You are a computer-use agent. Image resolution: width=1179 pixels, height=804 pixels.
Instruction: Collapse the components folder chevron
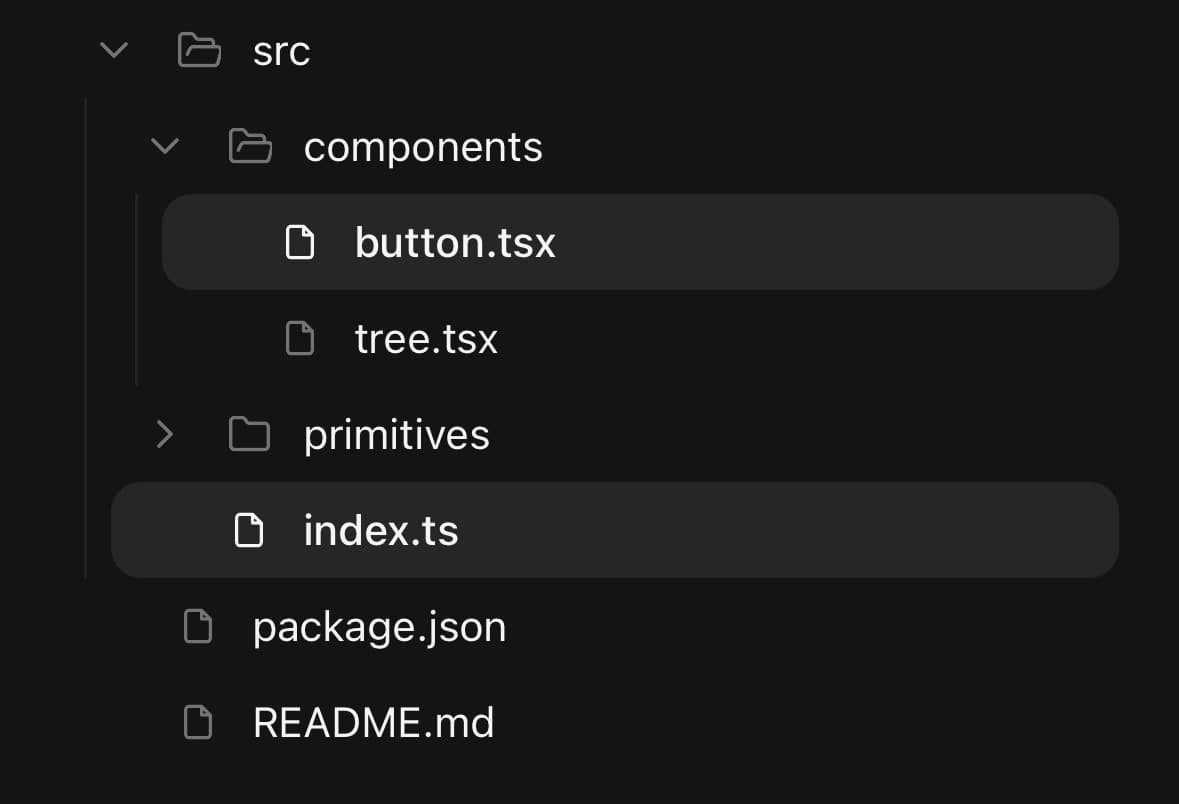pos(165,146)
